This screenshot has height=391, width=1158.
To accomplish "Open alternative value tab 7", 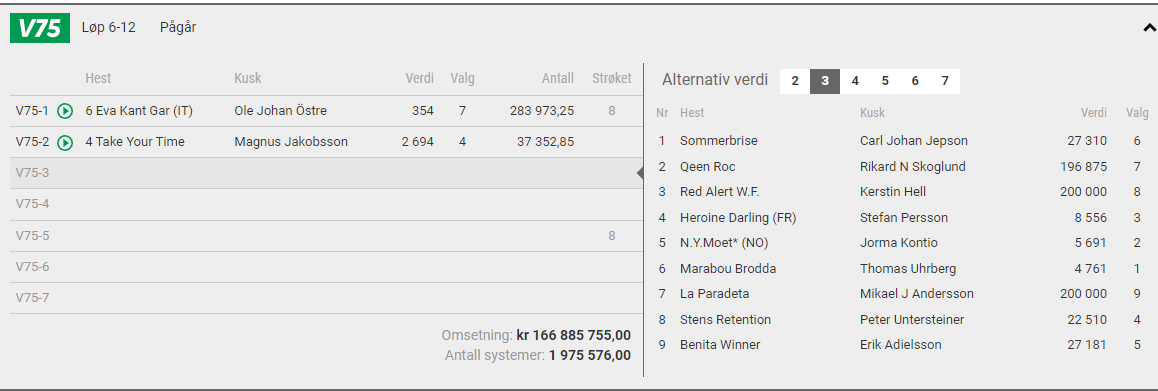I will tap(945, 81).
